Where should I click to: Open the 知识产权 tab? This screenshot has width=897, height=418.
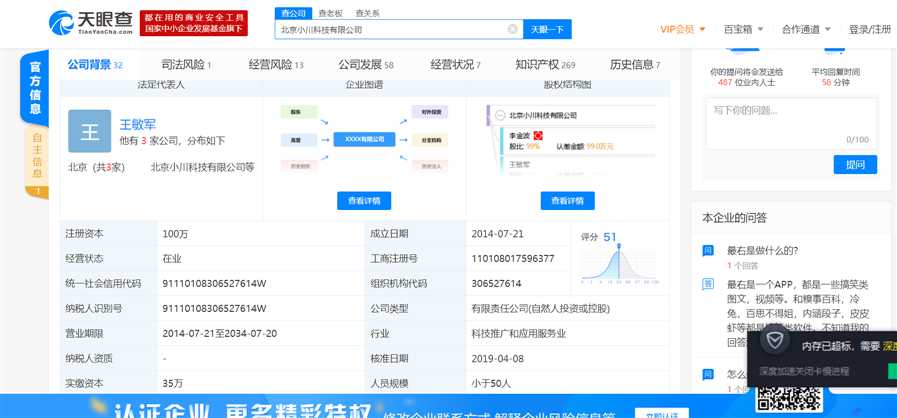point(545,65)
